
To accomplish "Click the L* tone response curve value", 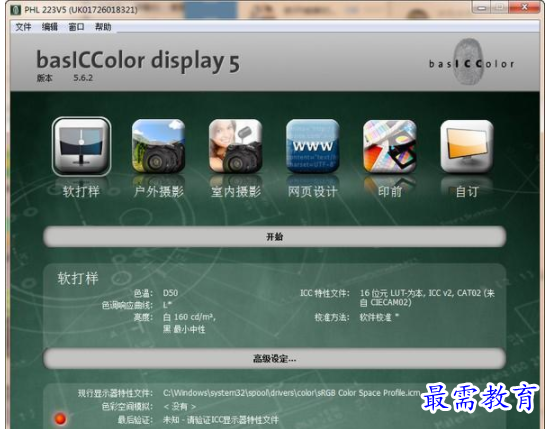I will tap(167, 305).
